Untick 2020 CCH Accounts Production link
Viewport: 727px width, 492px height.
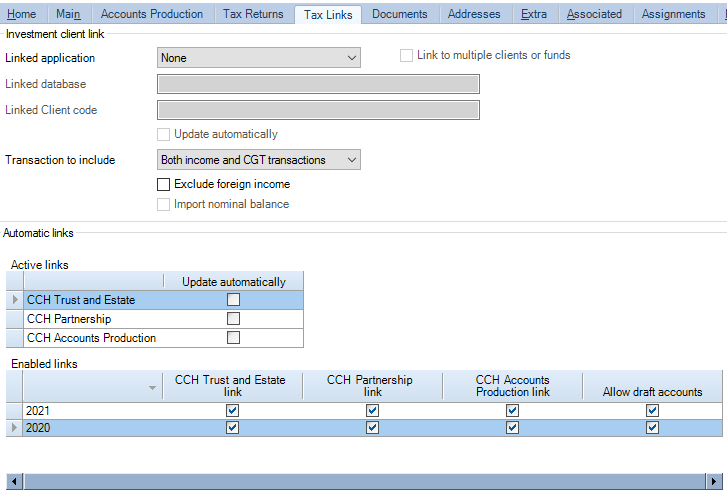point(512,428)
